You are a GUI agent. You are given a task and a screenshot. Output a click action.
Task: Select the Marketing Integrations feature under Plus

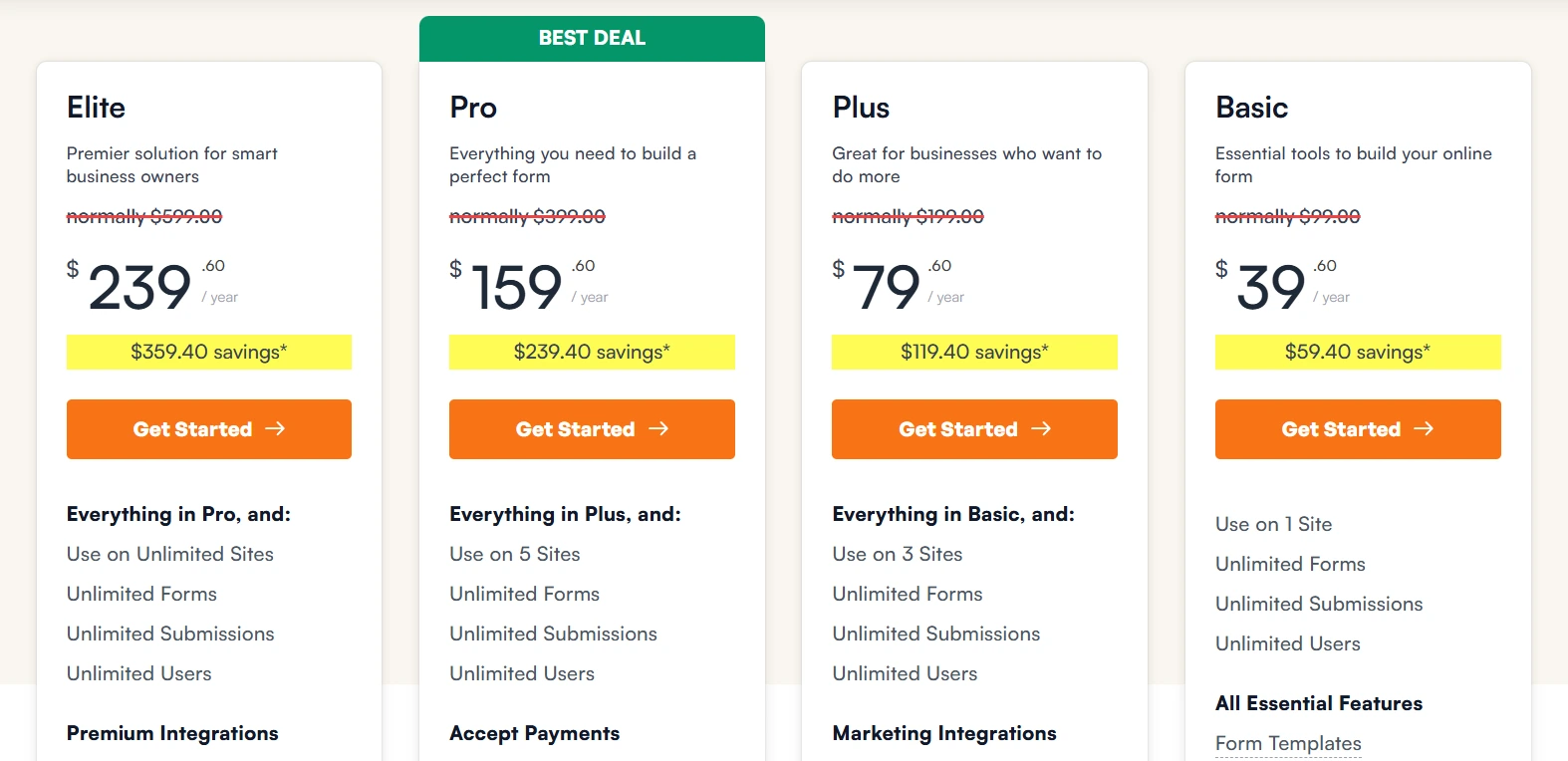(x=943, y=733)
